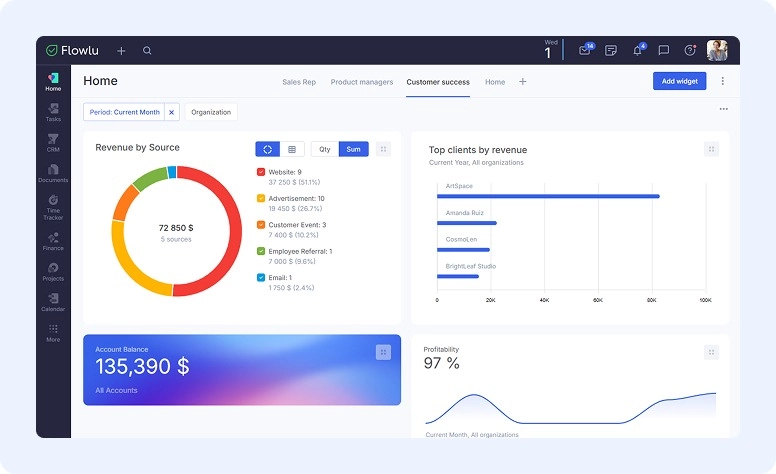The image size is (776, 474).
Task: Switch Revenue by Source to donut chart view
Action: point(268,149)
